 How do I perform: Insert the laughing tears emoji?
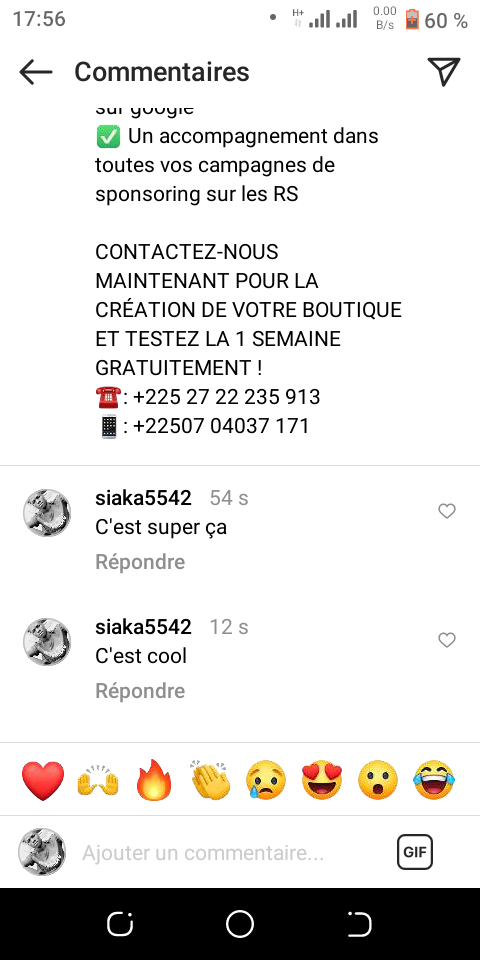tap(434, 780)
